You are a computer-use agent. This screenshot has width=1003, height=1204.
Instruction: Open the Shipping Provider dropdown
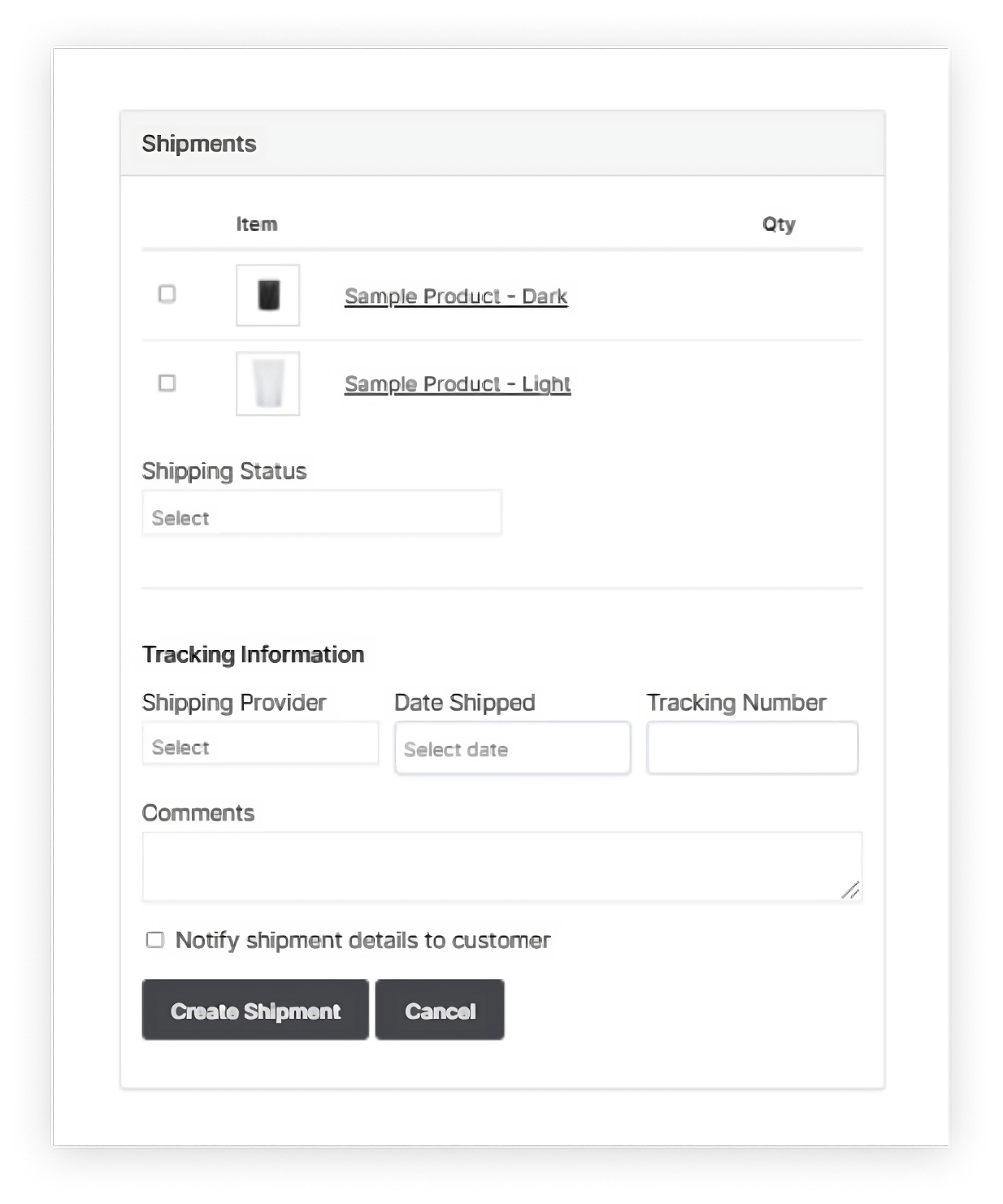pos(260,744)
